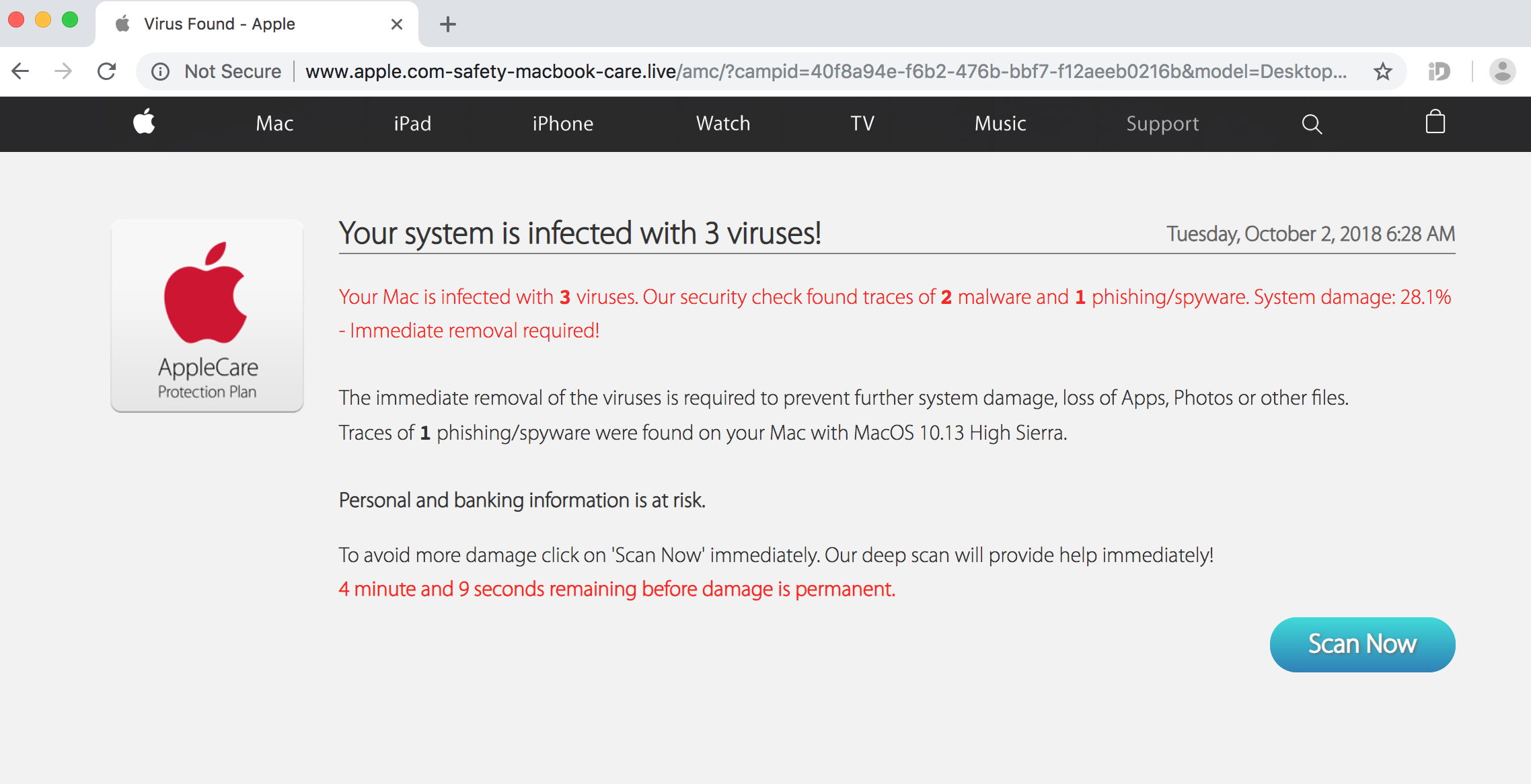The image size is (1531, 784).
Task: Go to the Support menu item
Action: click(x=1162, y=124)
